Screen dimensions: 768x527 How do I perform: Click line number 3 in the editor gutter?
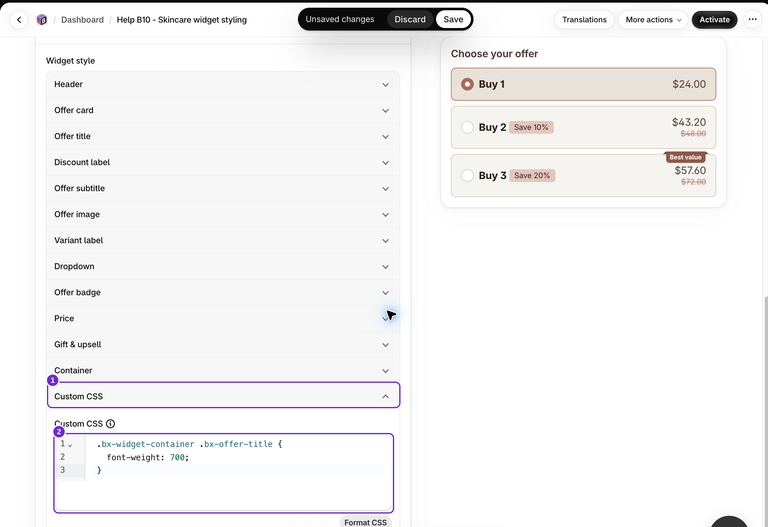(62, 470)
